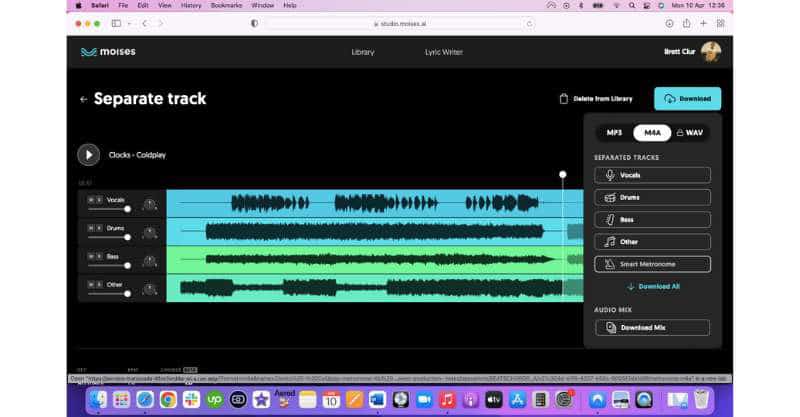Open the Safari menu
The image size is (800, 417).
click(100, 5)
